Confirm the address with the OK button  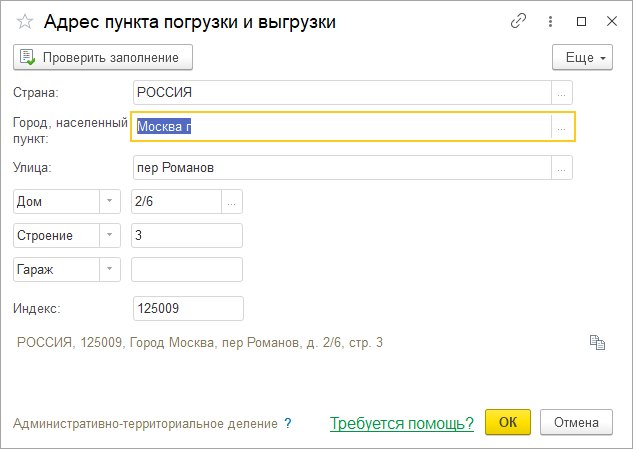507,422
